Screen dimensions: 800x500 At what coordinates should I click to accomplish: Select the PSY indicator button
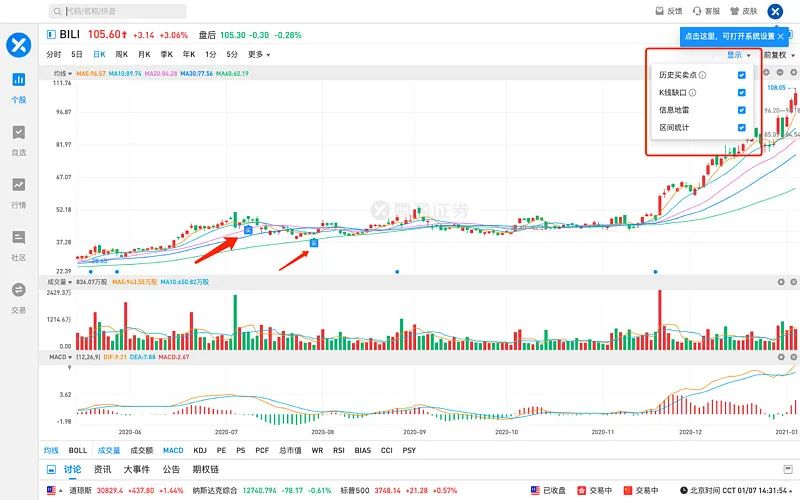[x=409, y=450]
